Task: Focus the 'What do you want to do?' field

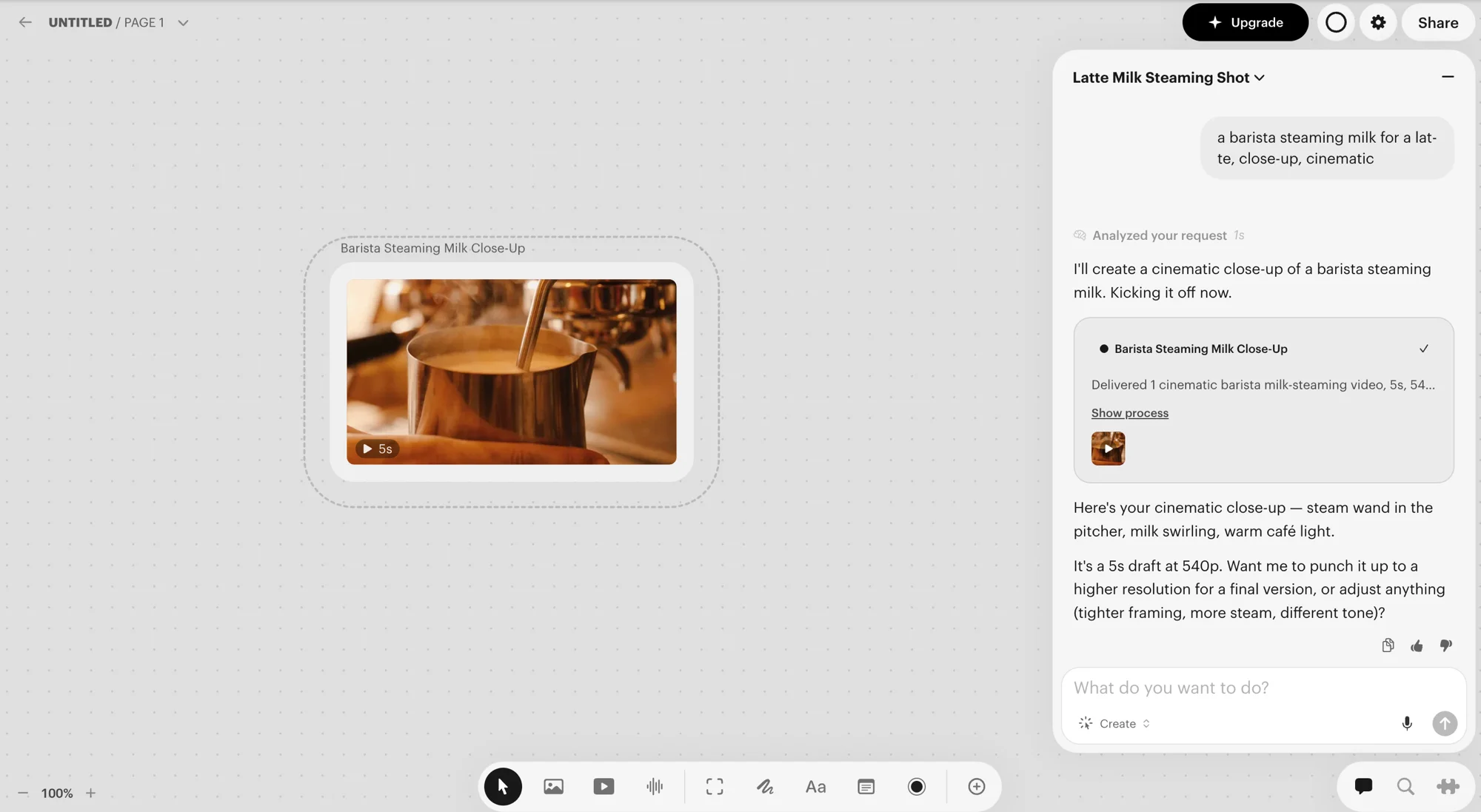Action: point(1263,688)
